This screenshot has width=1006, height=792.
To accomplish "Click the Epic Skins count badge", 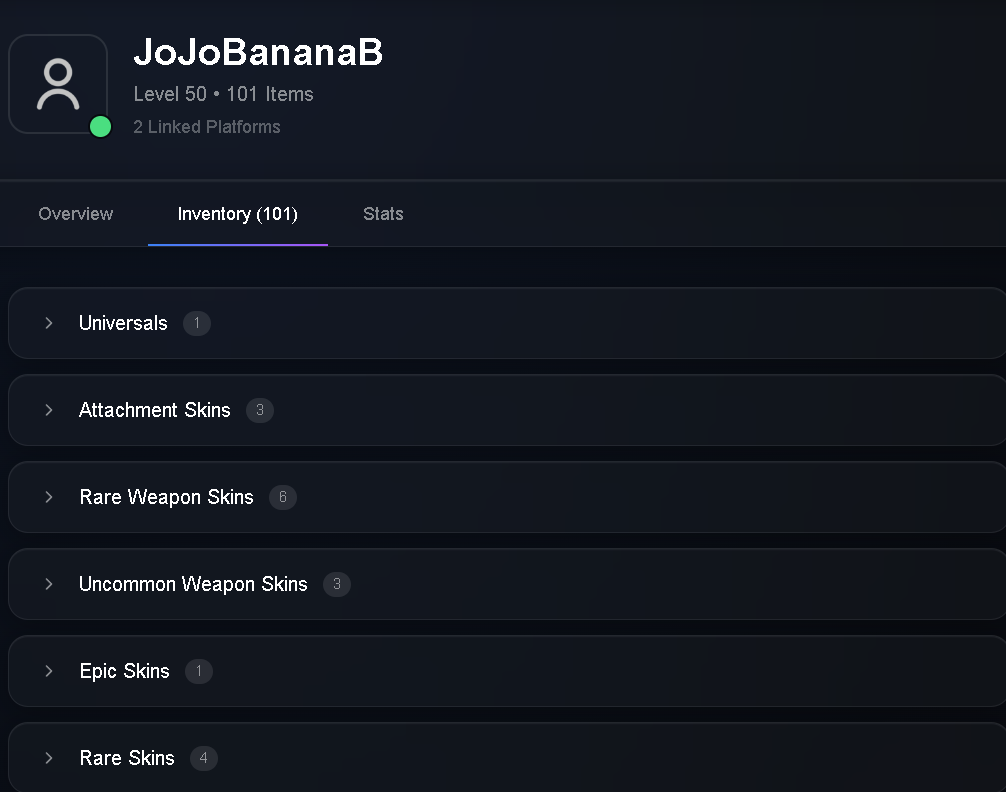I will point(199,671).
